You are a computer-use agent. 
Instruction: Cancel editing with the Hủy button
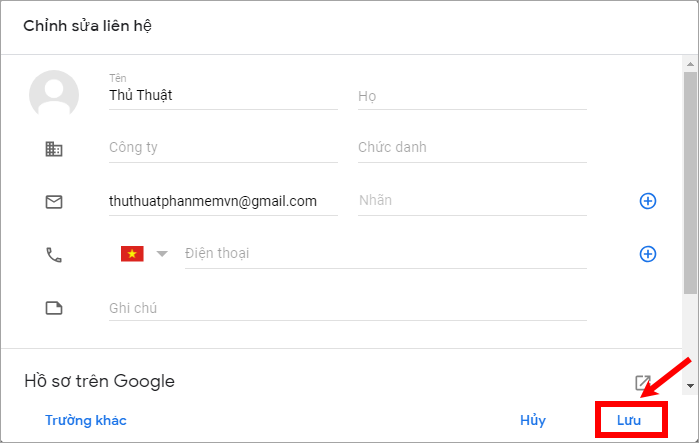[533, 420]
